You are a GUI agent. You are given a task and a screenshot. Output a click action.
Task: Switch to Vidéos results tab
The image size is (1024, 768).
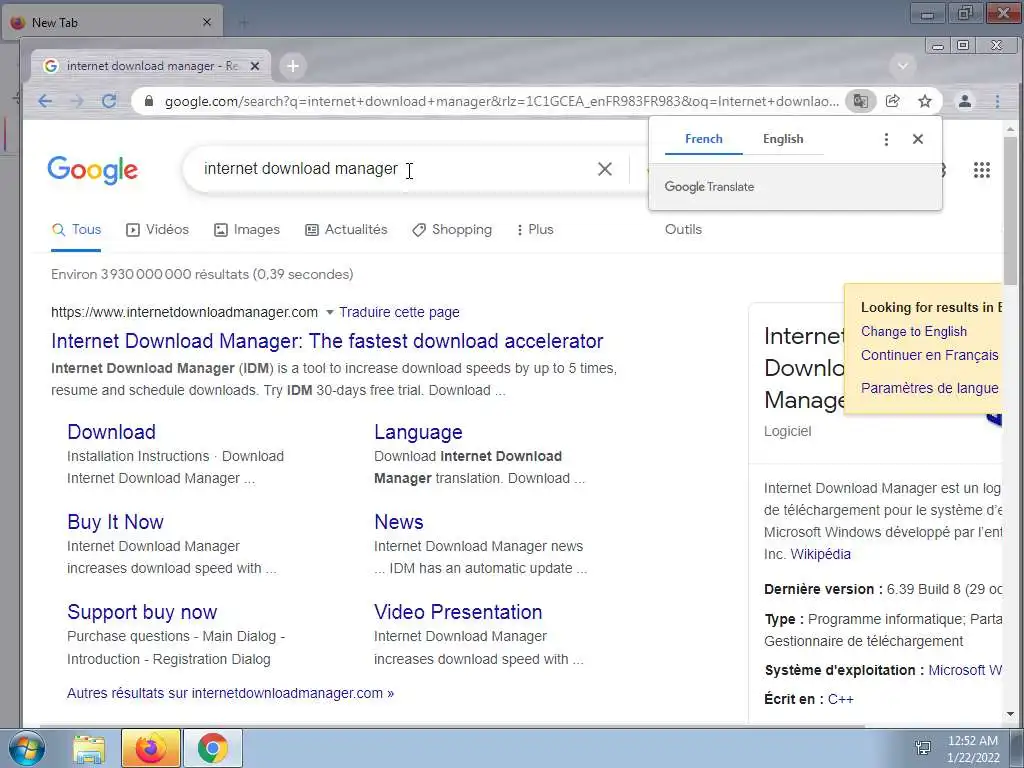point(157,230)
